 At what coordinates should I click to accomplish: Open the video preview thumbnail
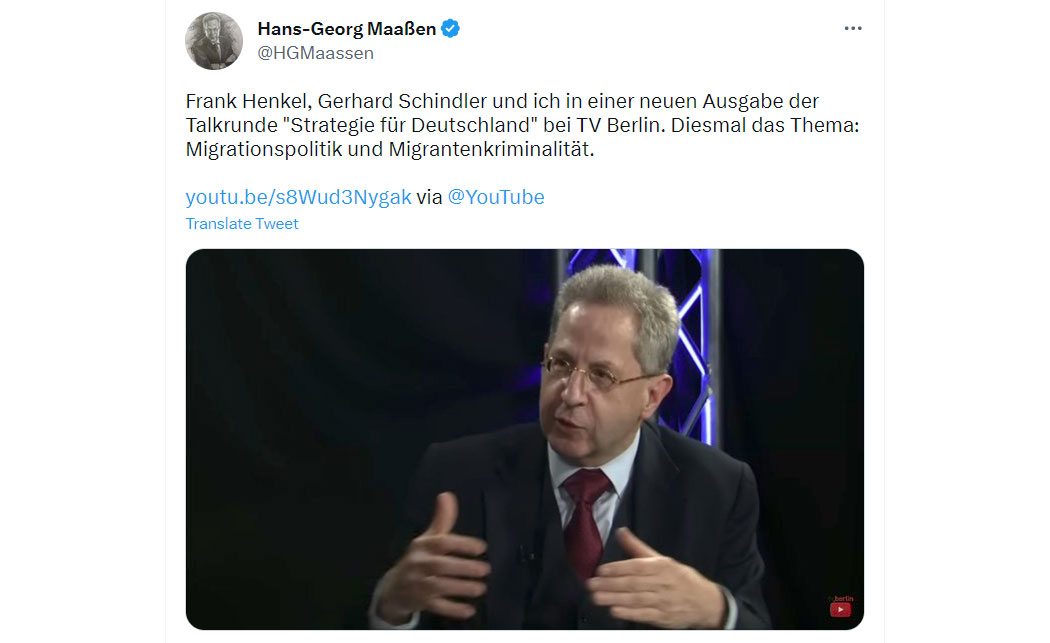pyautogui.click(x=524, y=439)
